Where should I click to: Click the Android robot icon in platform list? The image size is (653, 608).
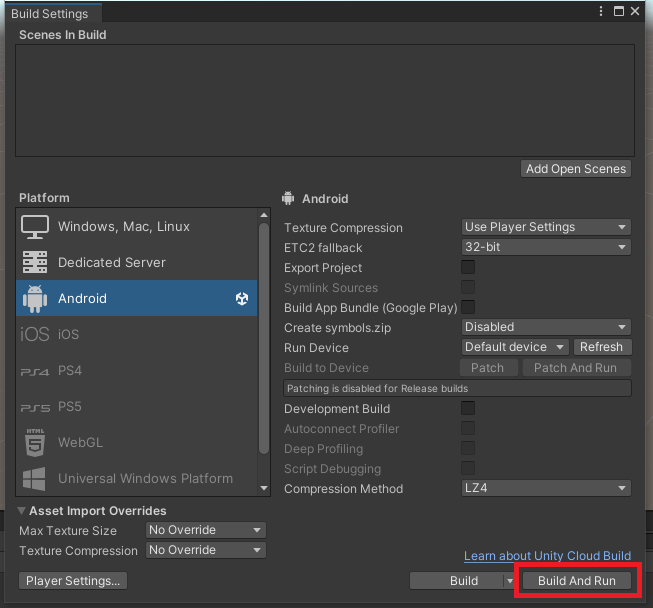(x=35, y=299)
